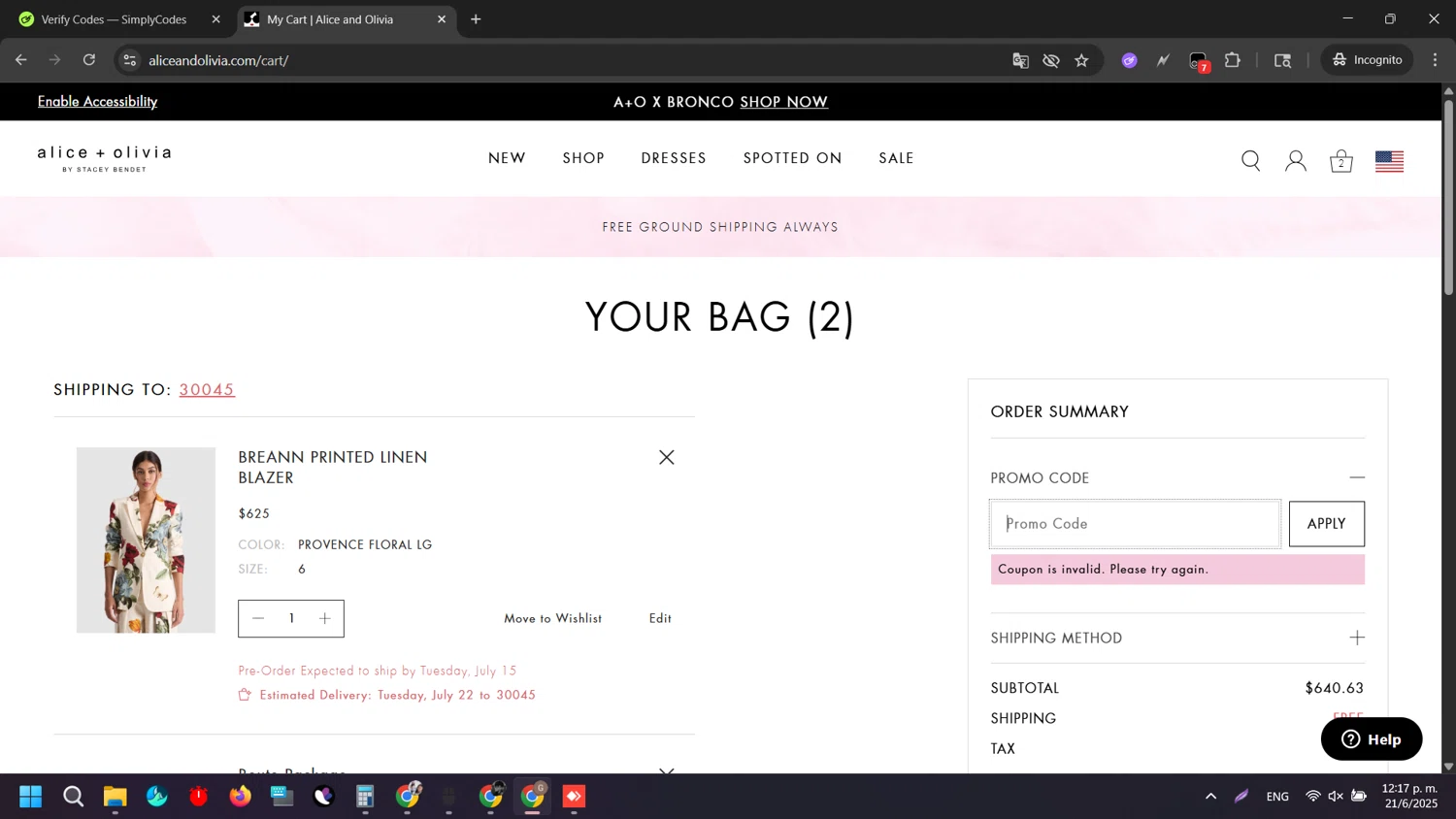
Task: Change shipping zip code 30045
Action: pos(207,389)
